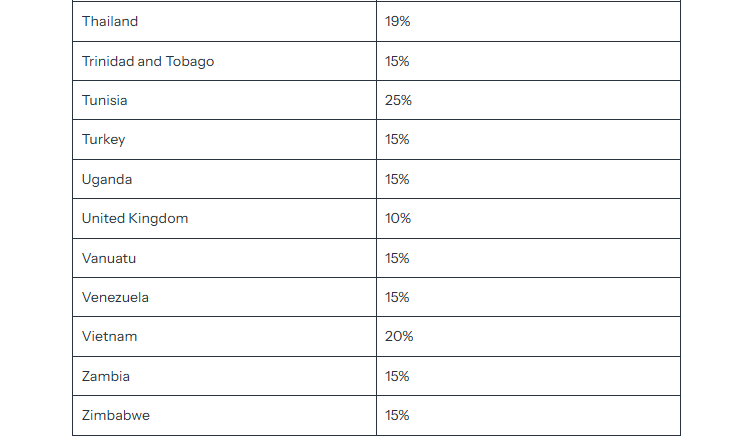Click the 20% value for Vietnam
Screen dimensions: 752x440
coord(399,336)
